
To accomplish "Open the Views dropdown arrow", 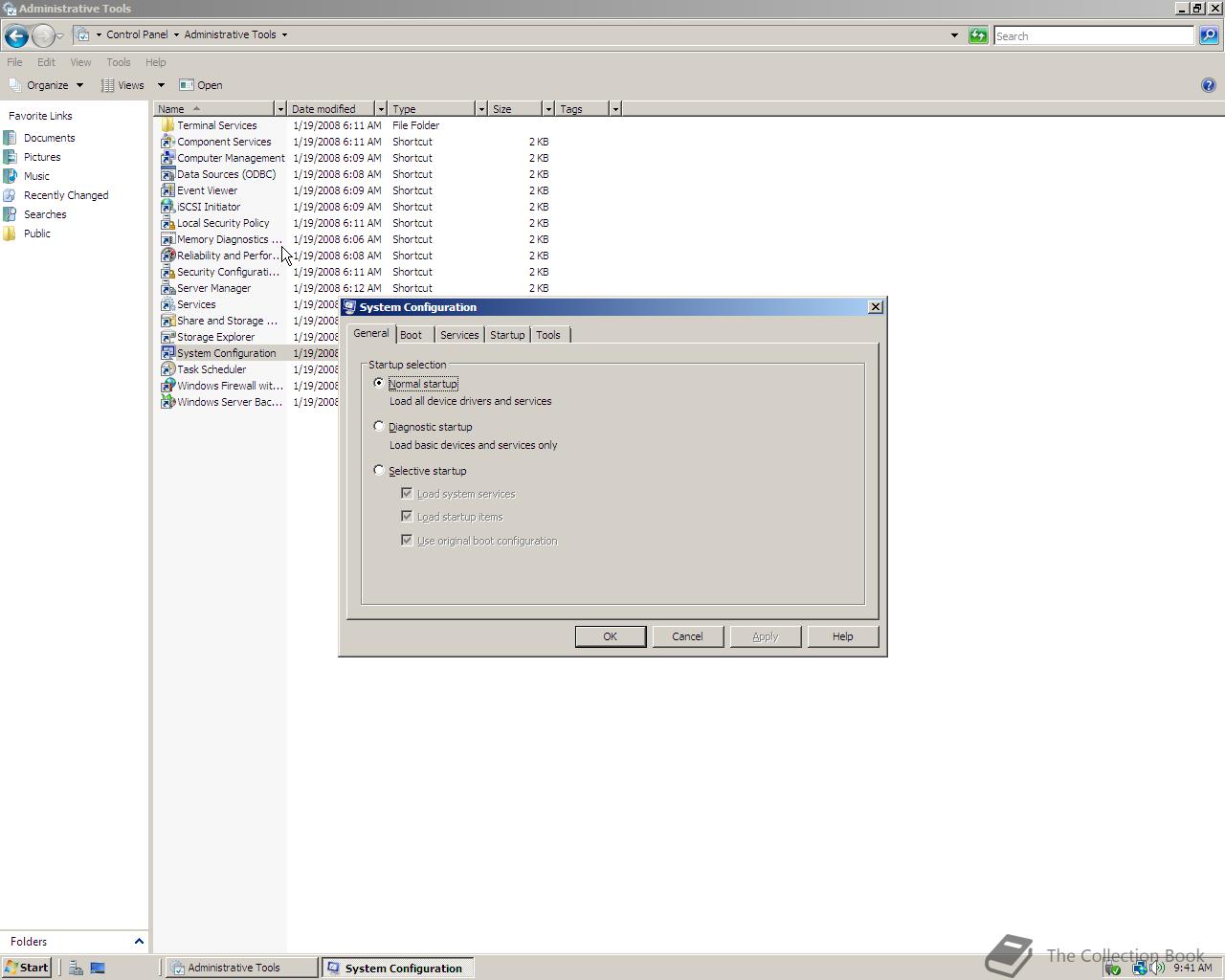I will [161, 85].
